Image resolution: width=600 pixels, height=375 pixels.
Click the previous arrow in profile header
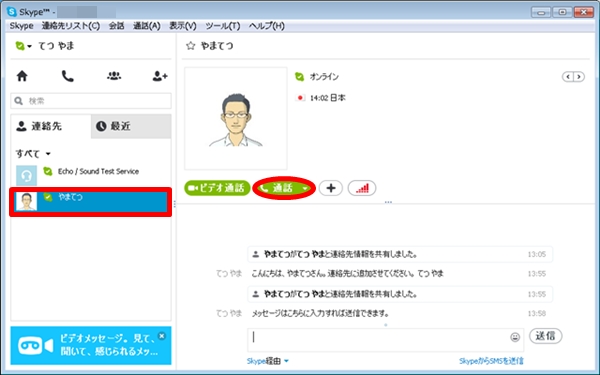tap(568, 77)
